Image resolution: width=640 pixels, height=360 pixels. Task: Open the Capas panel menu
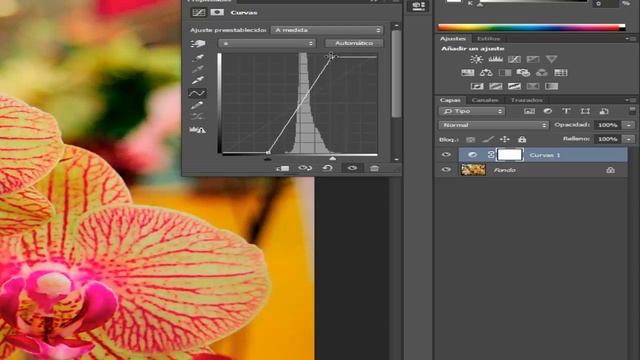point(631,100)
